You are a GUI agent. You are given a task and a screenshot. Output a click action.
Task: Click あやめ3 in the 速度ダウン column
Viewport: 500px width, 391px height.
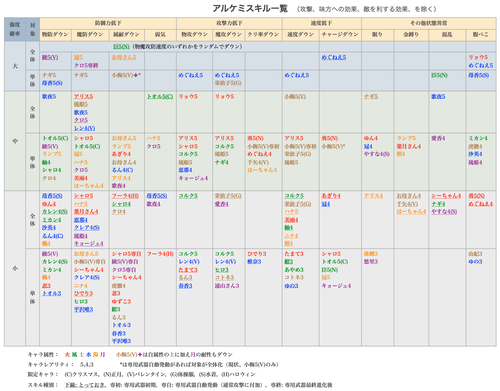(x=294, y=270)
